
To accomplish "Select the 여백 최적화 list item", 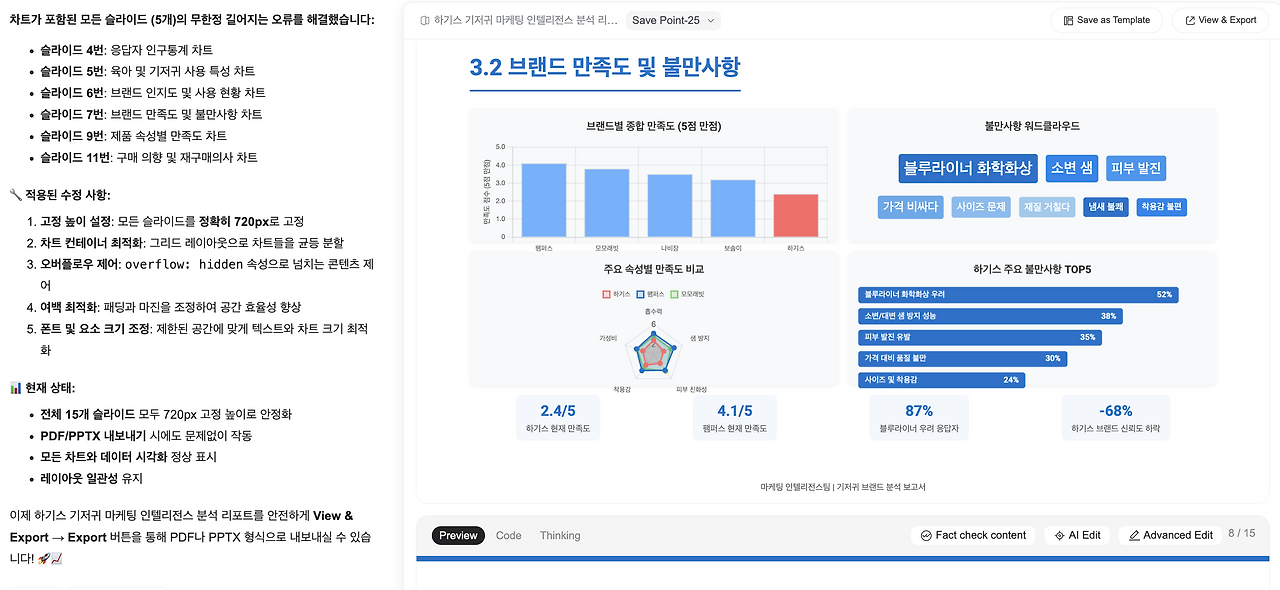I will tap(170, 307).
